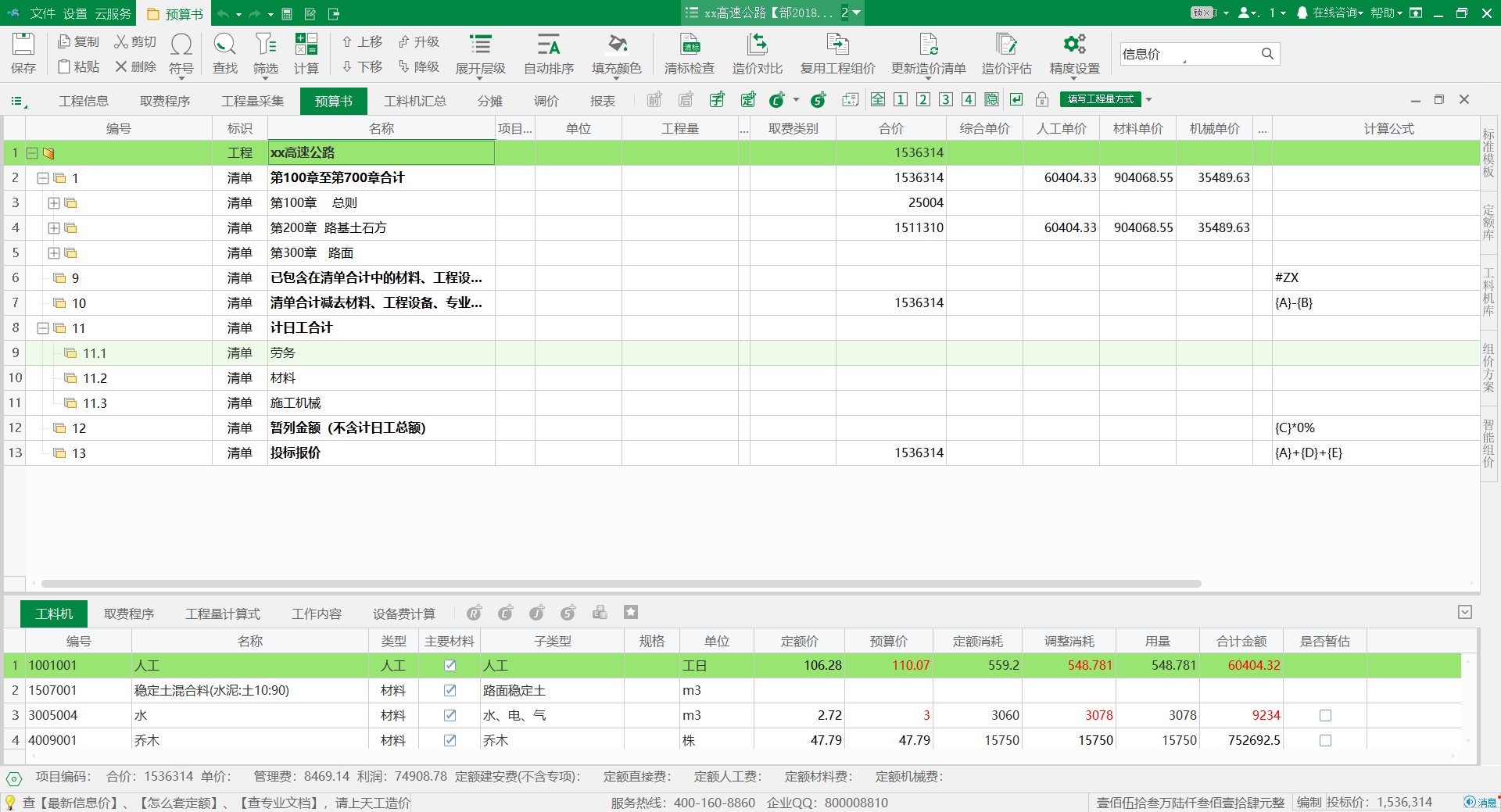Viewport: 1501px width, 812px height.
Task: Open the 查找 search tool
Action: coord(225,53)
